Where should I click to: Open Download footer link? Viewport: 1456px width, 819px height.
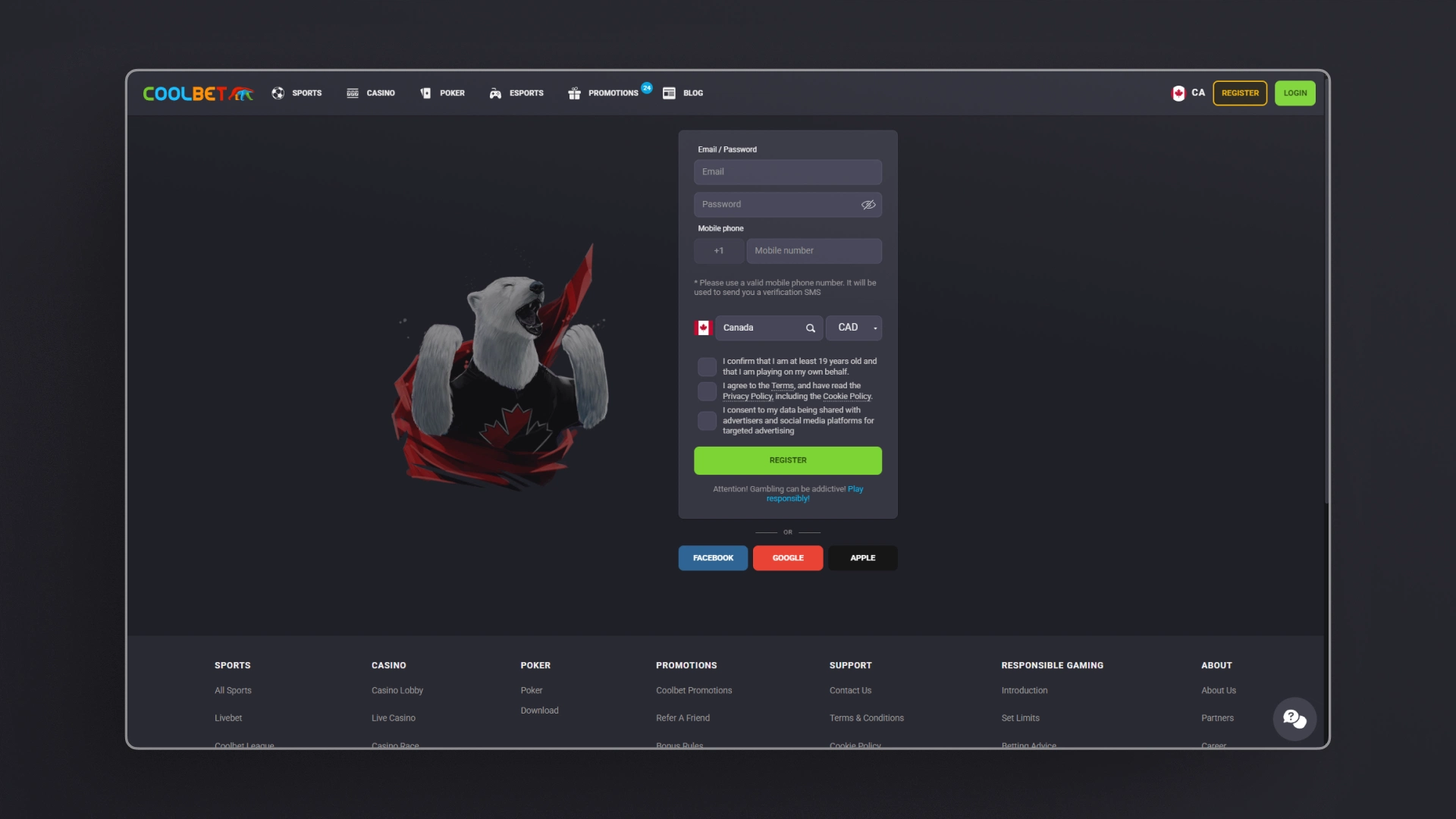pyautogui.click(x=540, y=711)
